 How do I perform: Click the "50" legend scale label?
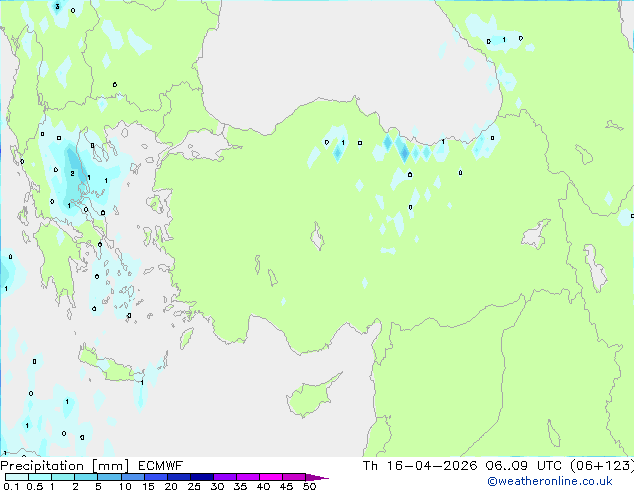pos(310,486)
